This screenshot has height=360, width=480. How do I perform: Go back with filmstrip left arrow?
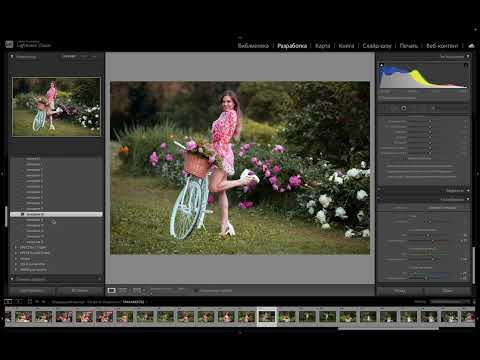(37, 302)
